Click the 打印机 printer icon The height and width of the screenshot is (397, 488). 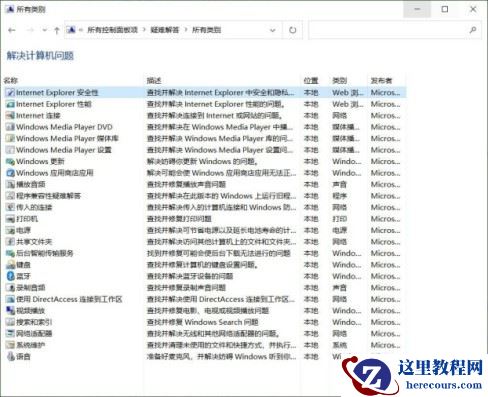coord(11,219)
